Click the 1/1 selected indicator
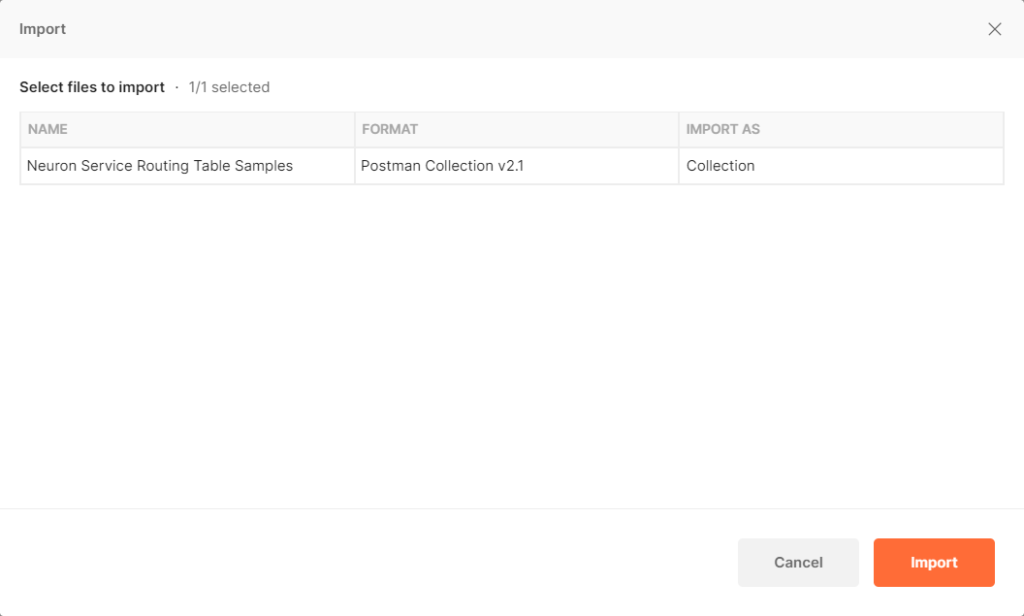The width and height of the screenshot is (1024, 616). pos(229,87)
